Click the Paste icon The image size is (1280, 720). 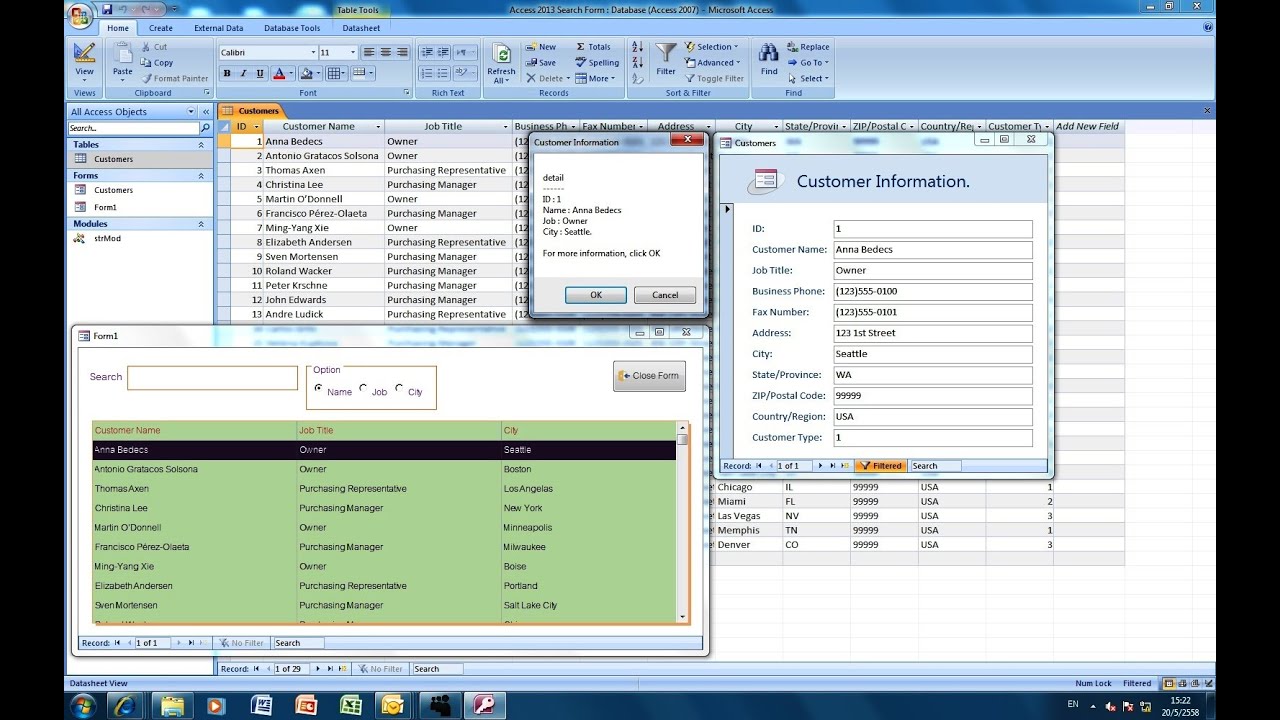[x=122, y=55]
